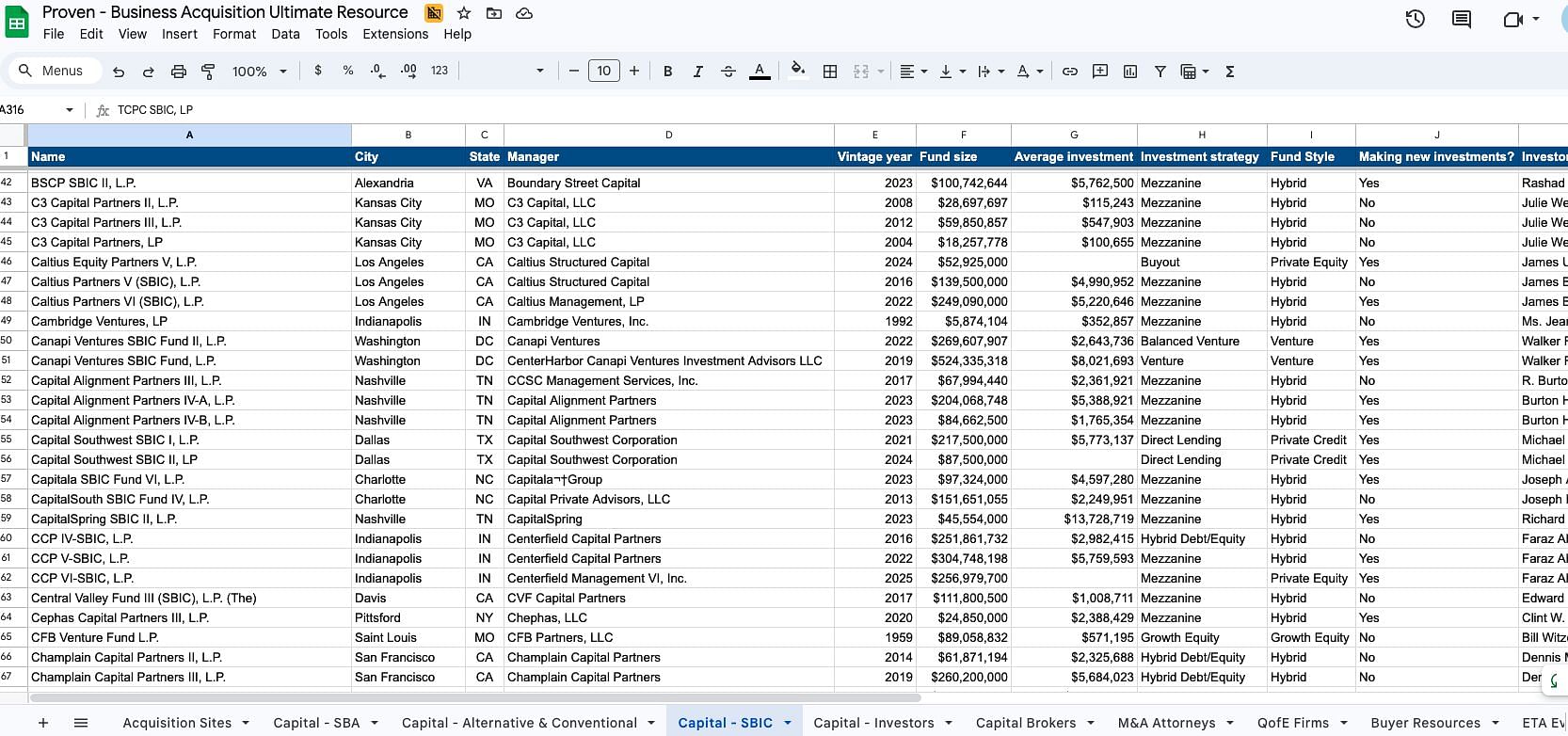1568x736 pixels.
Task: Open comments panel icon
Action: tap(1462, 19)
